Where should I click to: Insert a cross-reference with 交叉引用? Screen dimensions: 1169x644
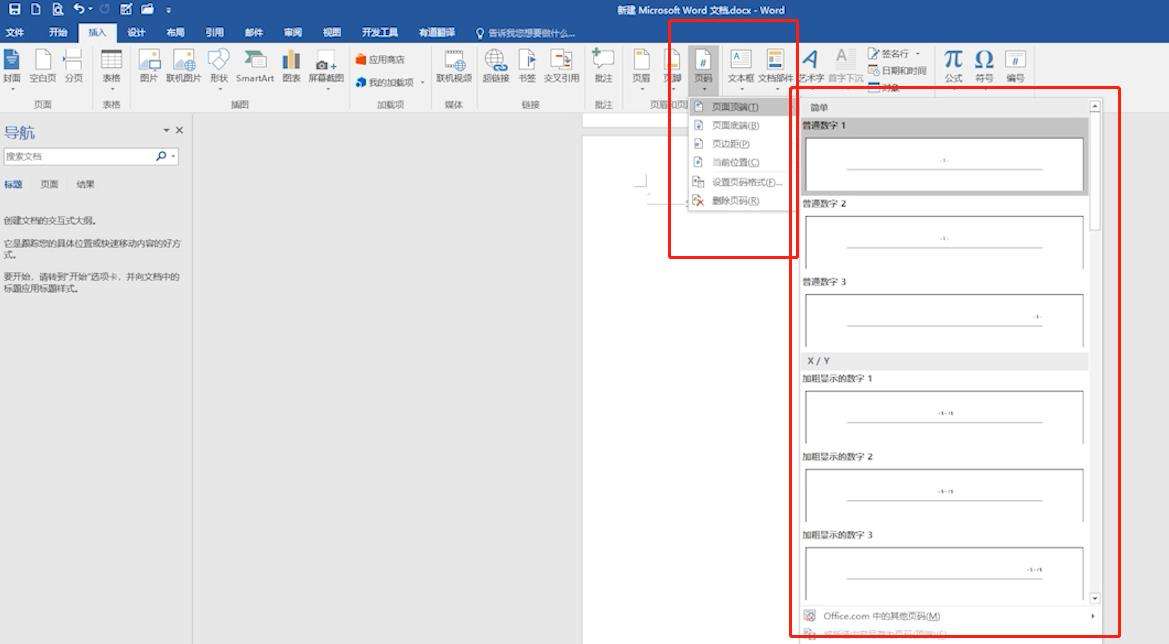pyautogui.click(x=561, y=67)
